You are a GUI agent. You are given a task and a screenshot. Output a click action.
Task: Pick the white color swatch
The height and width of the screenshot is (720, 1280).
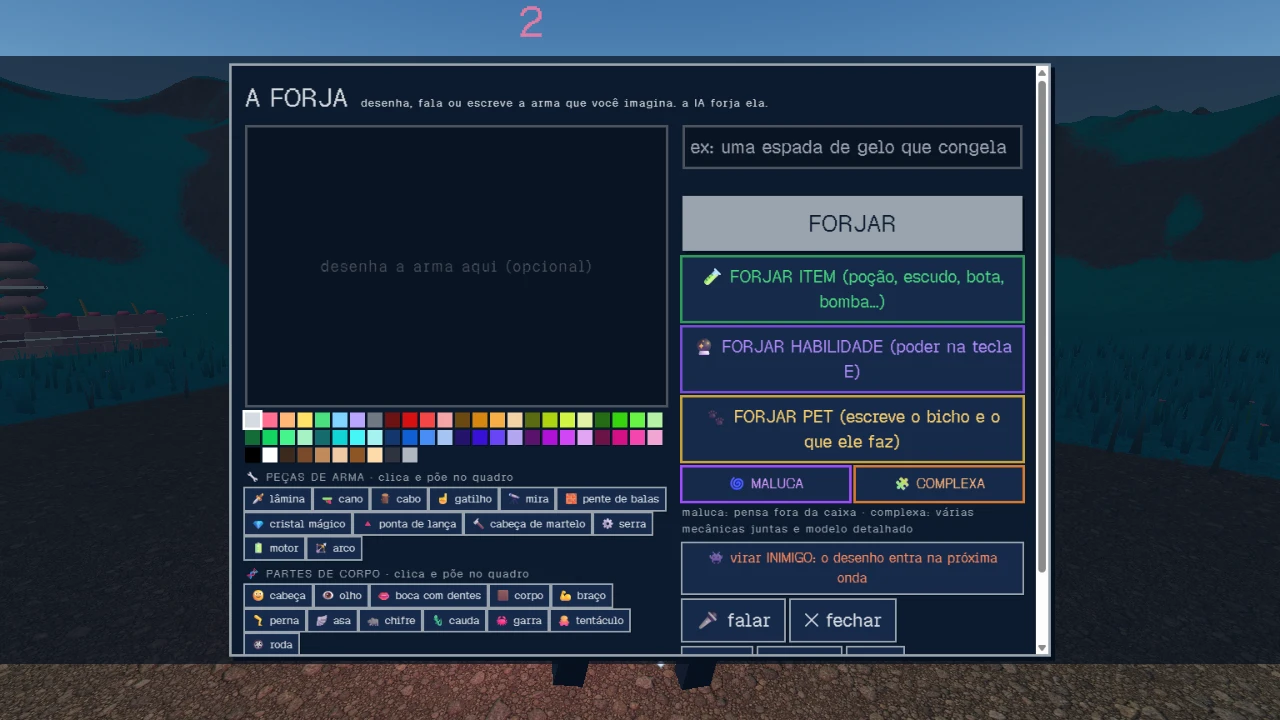[x=270, y=455]
